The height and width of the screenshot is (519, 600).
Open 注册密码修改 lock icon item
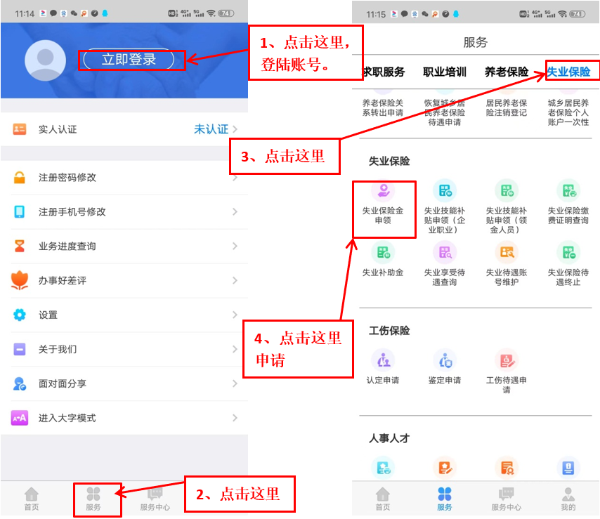click(x=19, y=178)
